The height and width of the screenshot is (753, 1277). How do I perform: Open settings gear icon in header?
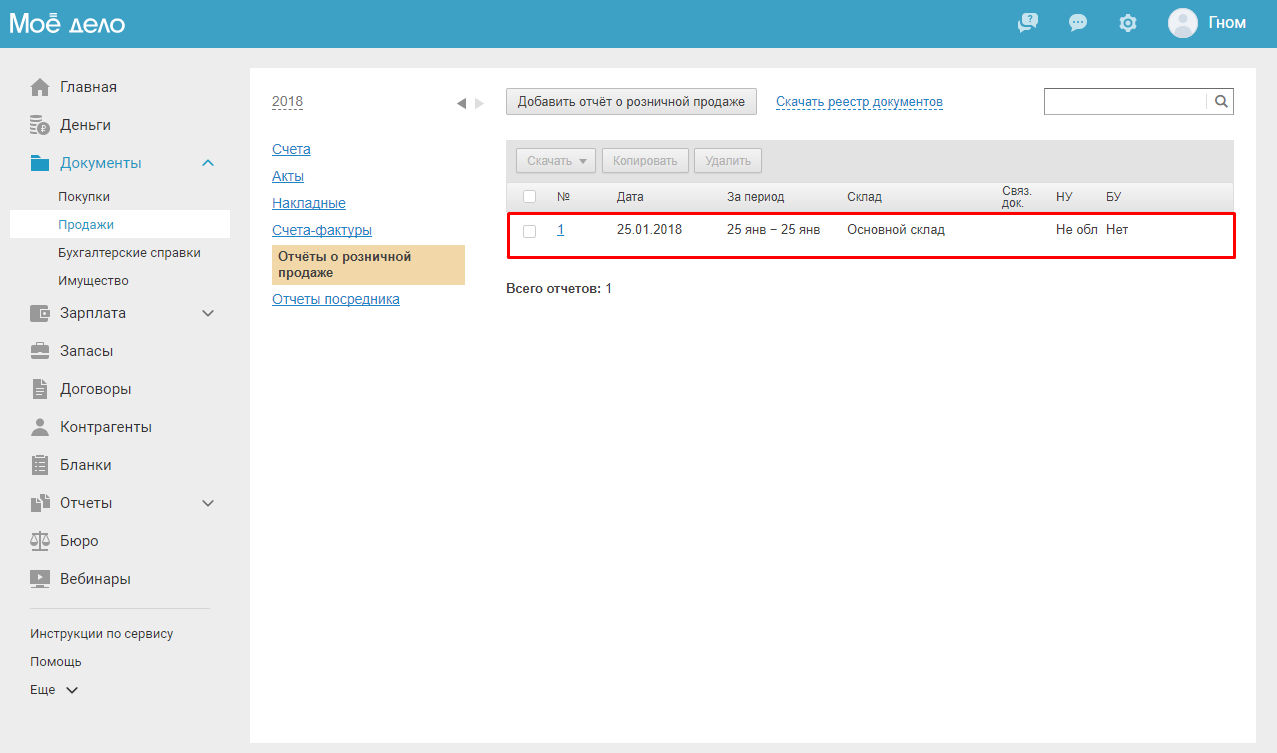[x=1128, y=23]
